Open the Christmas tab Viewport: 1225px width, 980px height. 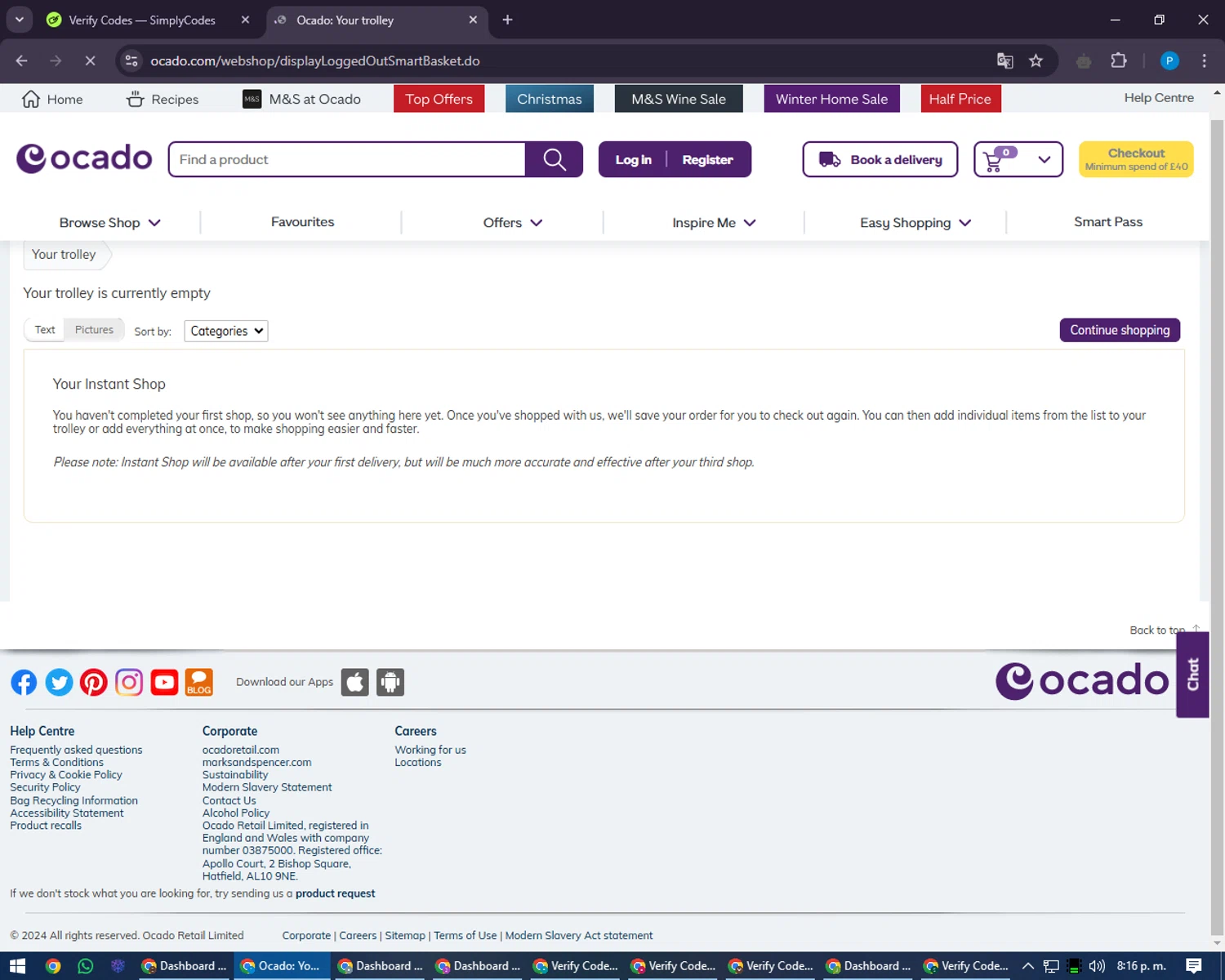coord(550,99)
